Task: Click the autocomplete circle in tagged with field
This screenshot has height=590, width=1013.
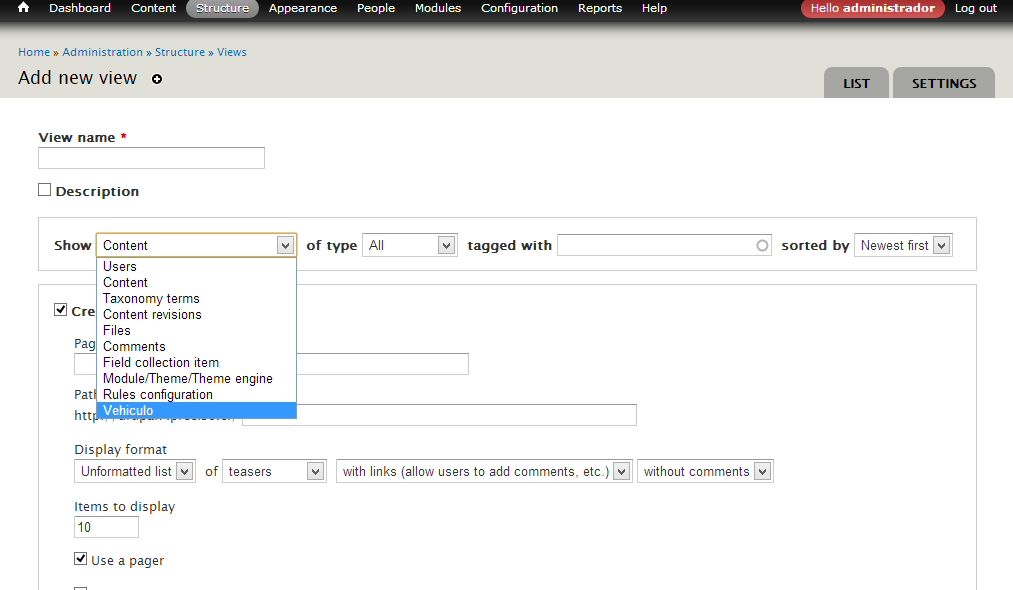Action: coord(762,245)
